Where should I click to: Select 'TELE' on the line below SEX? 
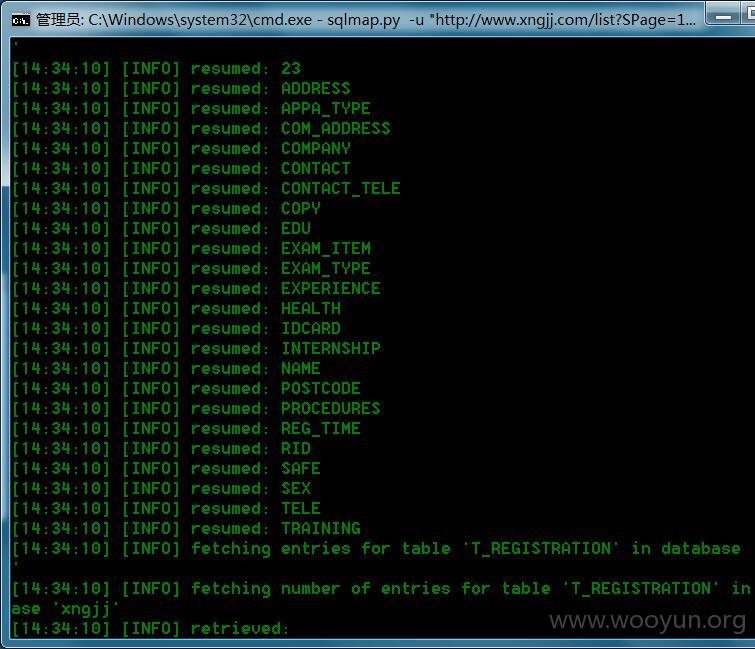coord(301,508)
